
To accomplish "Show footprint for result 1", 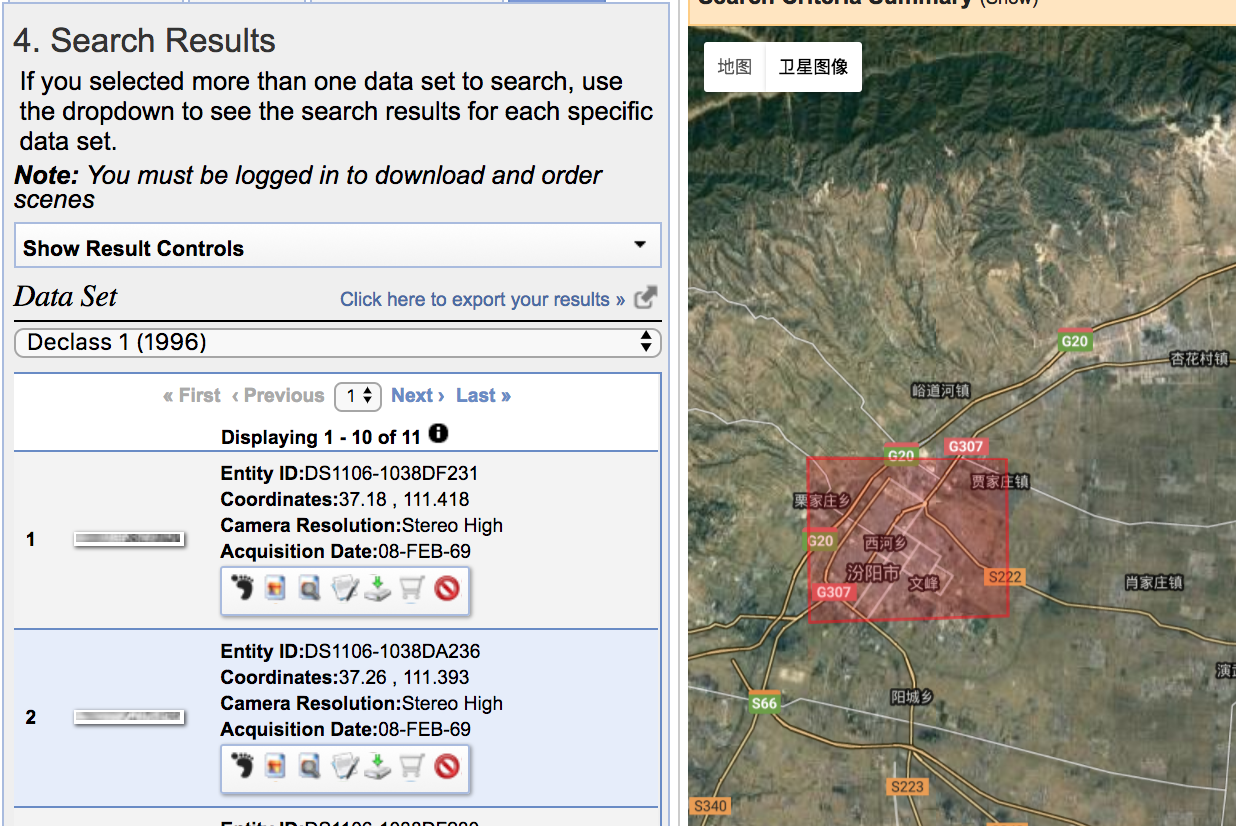I will [242, 589].
